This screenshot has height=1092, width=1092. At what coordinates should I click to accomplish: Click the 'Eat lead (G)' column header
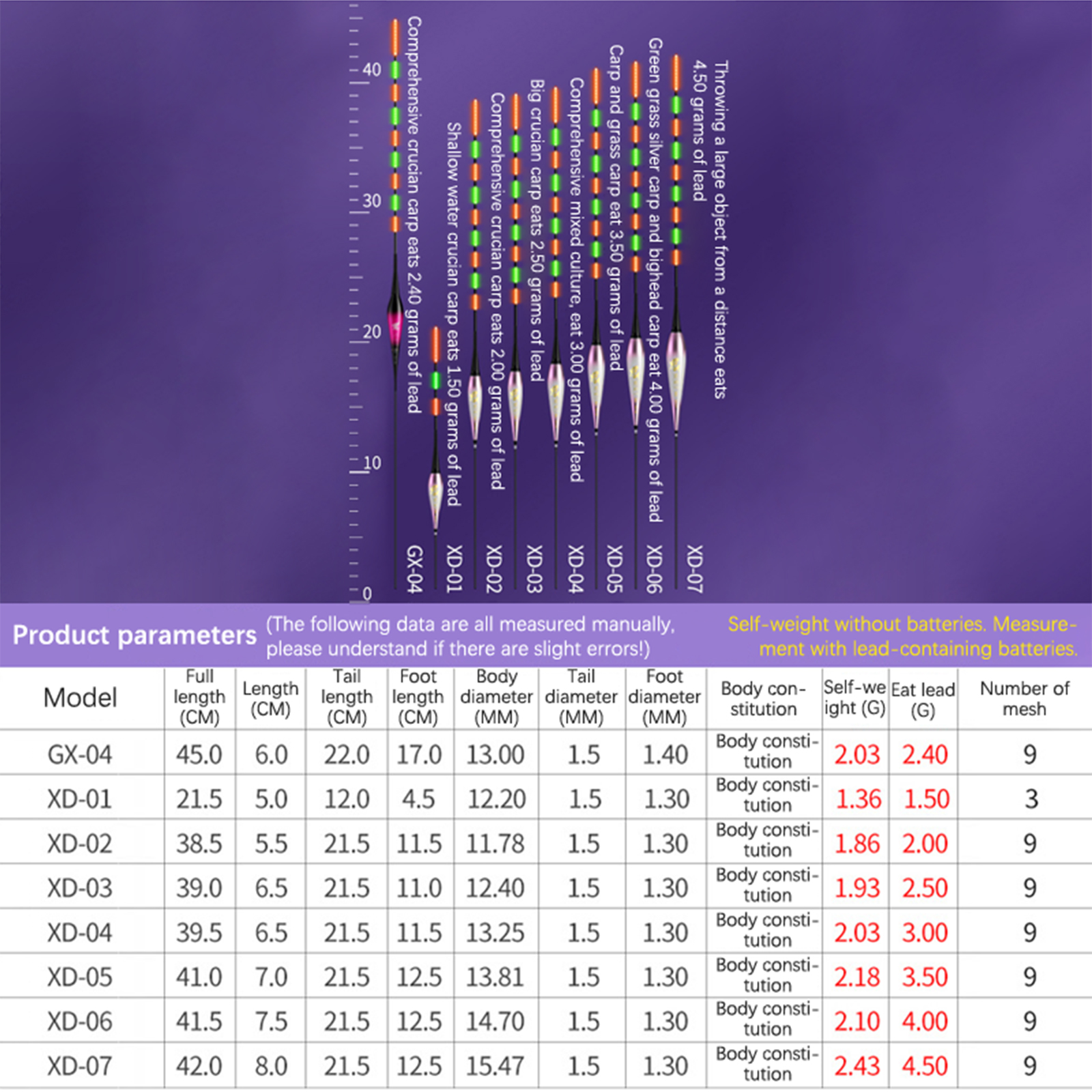[x=923, y=700]
